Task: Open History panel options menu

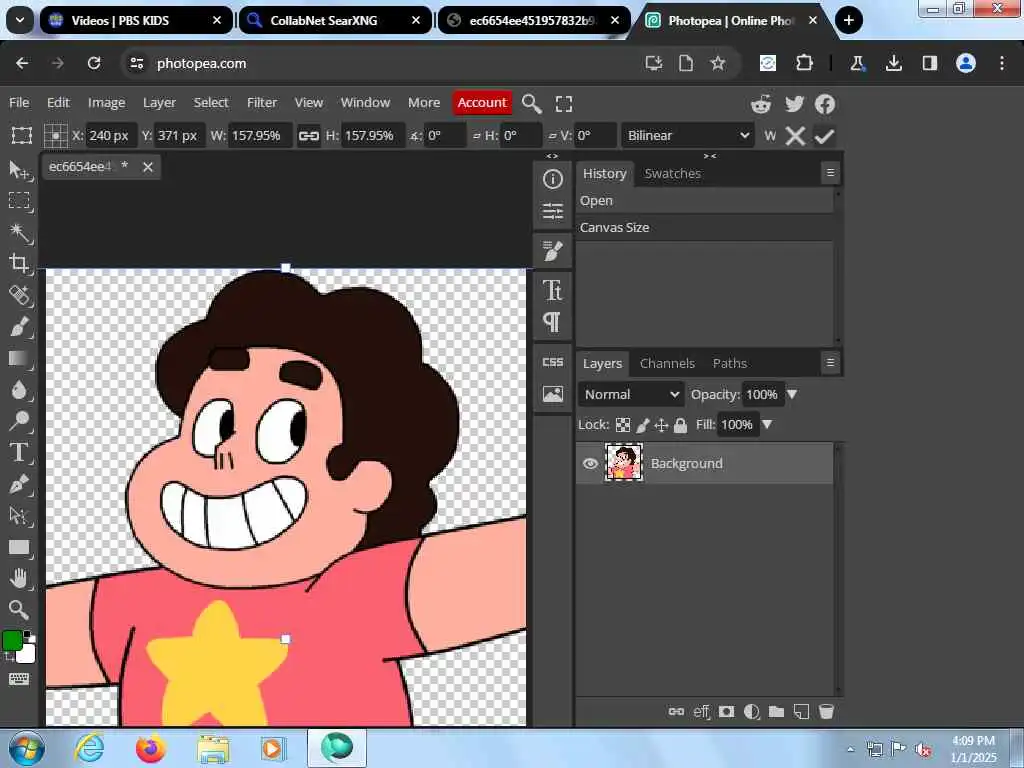Action: point(830,172)
